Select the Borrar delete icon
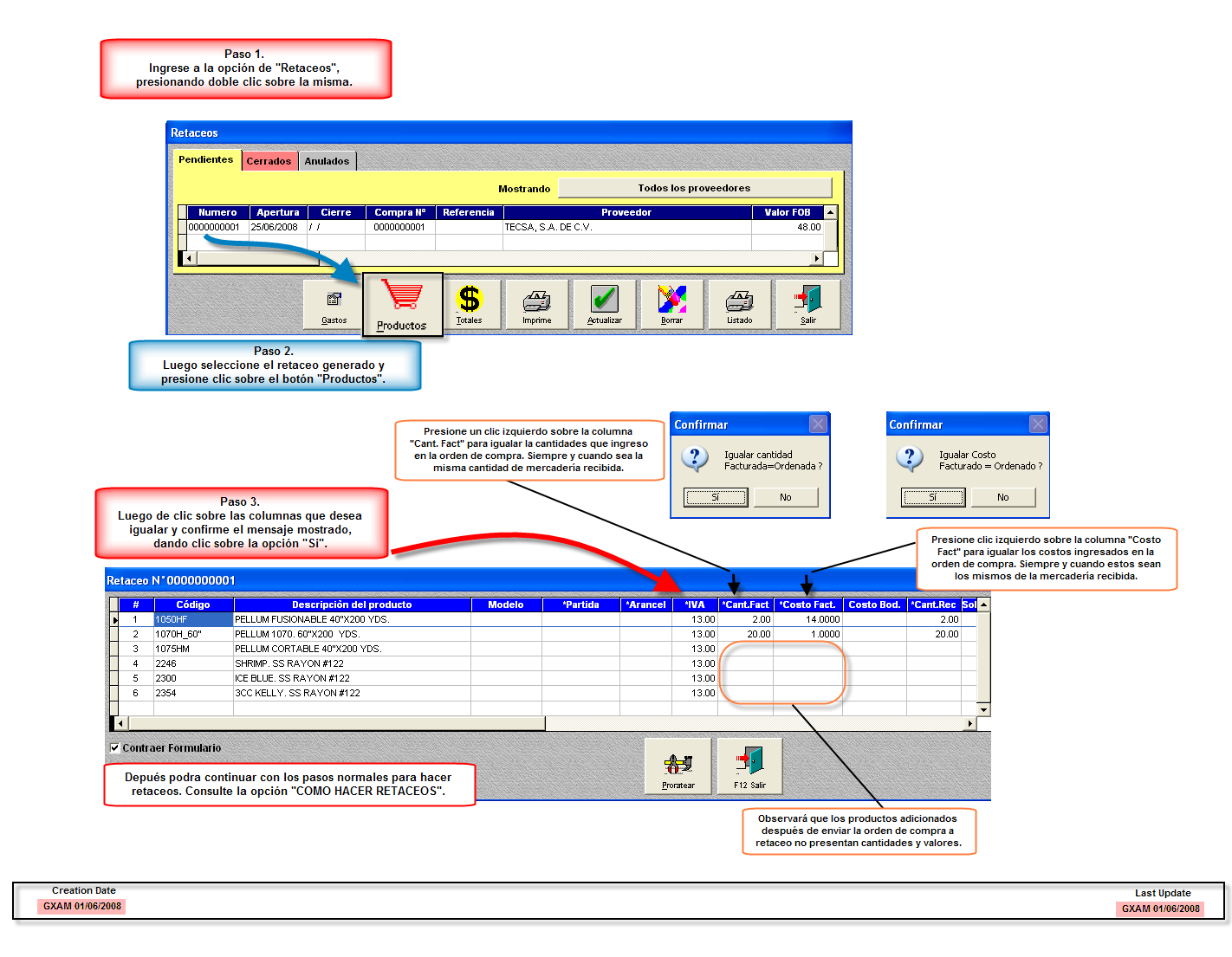Viewport: 1232px width, 957px height. click(671, 304)
